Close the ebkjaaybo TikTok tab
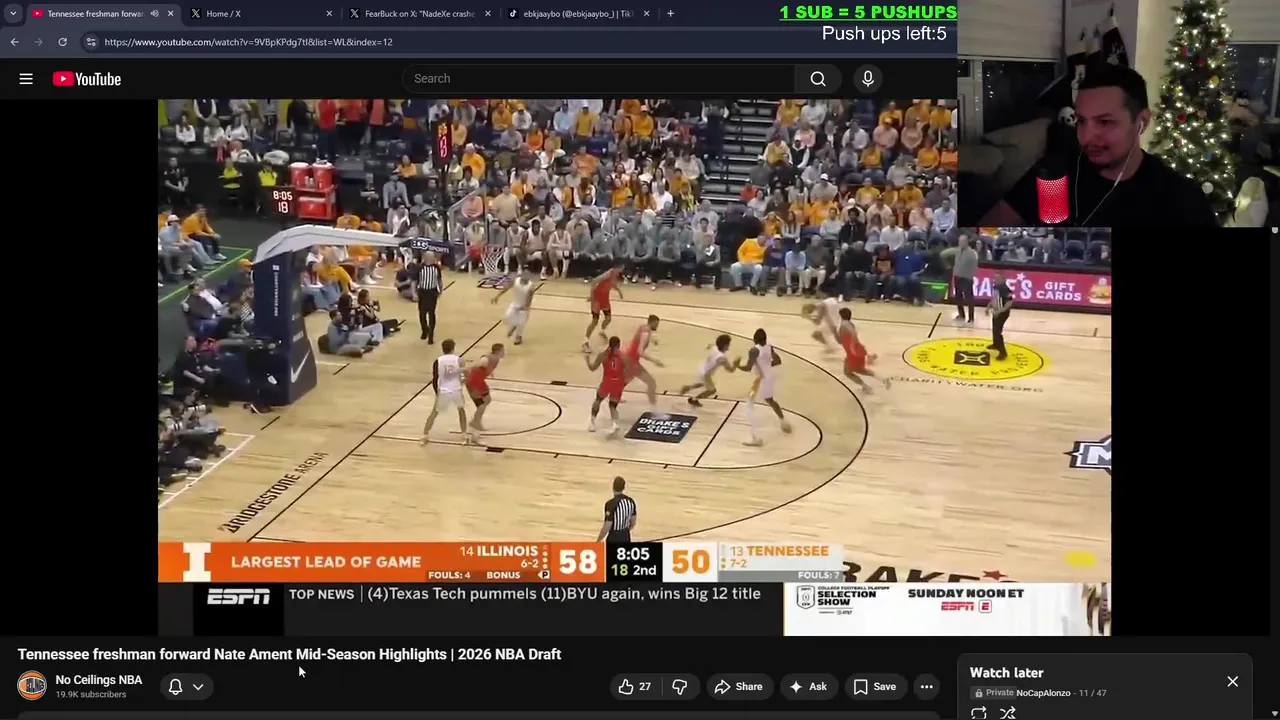 [x=646, y=14]
